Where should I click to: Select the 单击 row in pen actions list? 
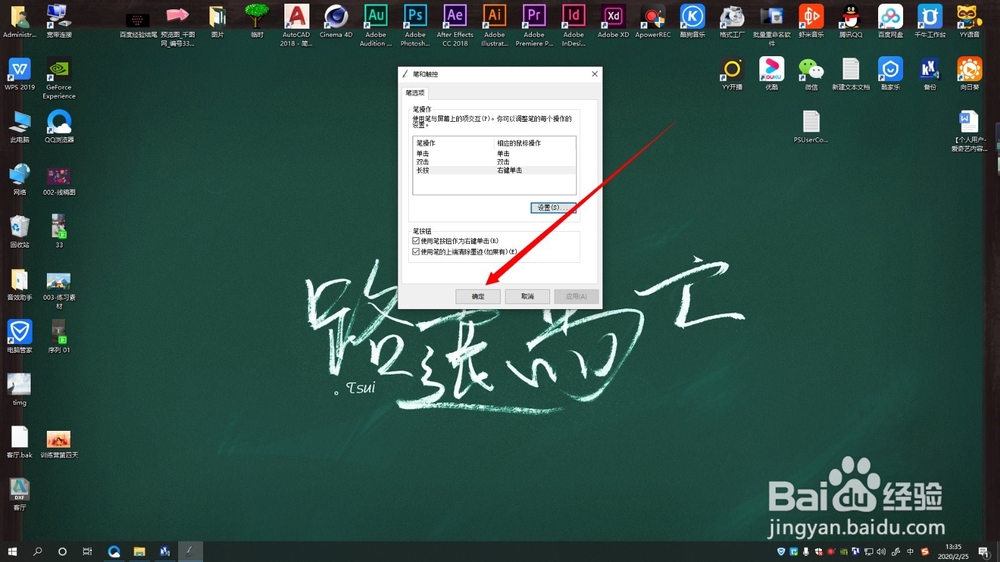pyautogui.click(x=494, y=154)
